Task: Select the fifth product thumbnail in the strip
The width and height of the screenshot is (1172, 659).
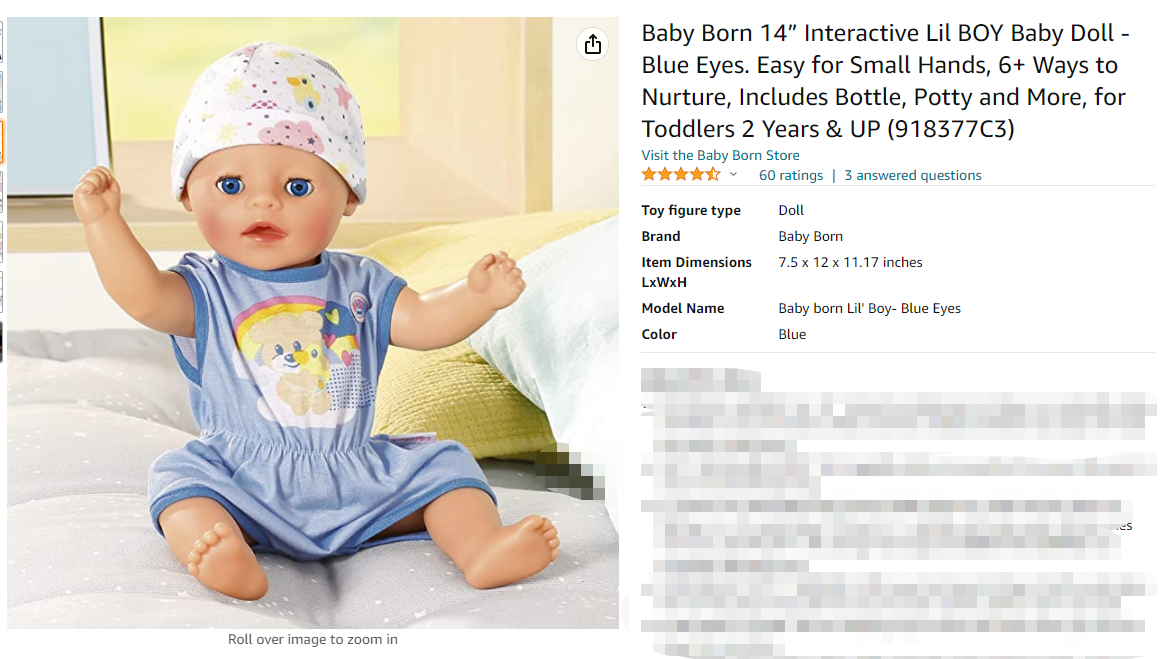Action: 1,241
